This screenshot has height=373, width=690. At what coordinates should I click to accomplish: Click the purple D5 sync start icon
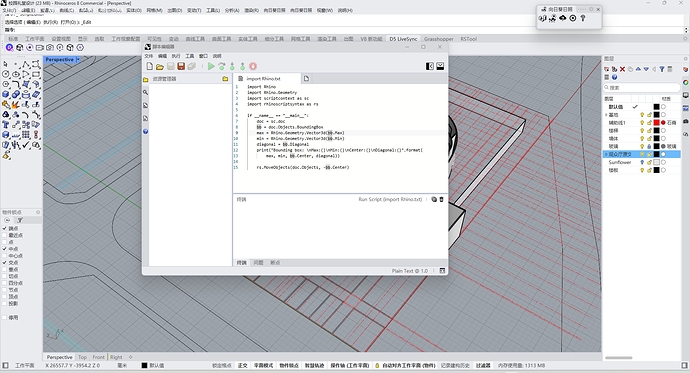click(10, 48)
